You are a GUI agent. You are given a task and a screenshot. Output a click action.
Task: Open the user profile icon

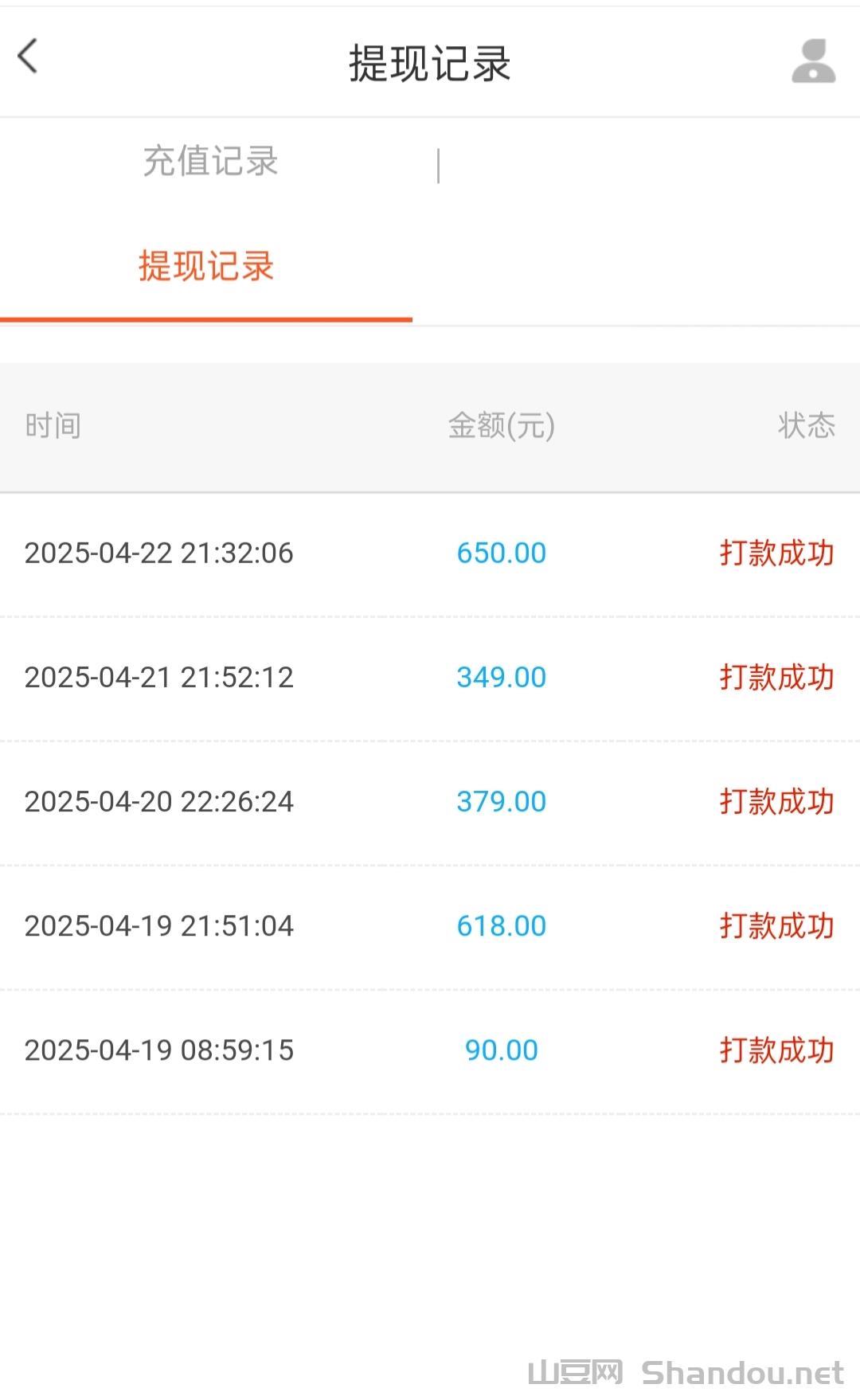pos(813,61)
